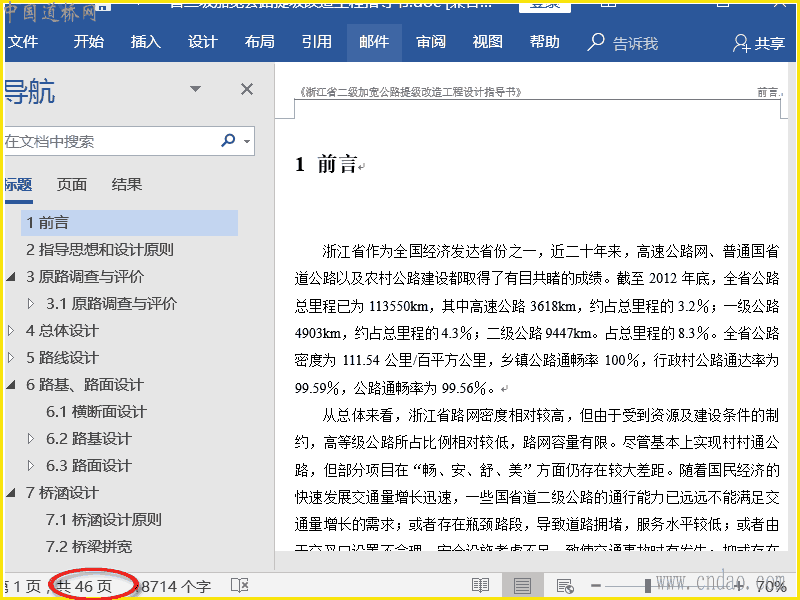The height and width of the screenshot is (600, 800).
Task: Go to heading 6.1 横断面设计
Action: [96, 412]
